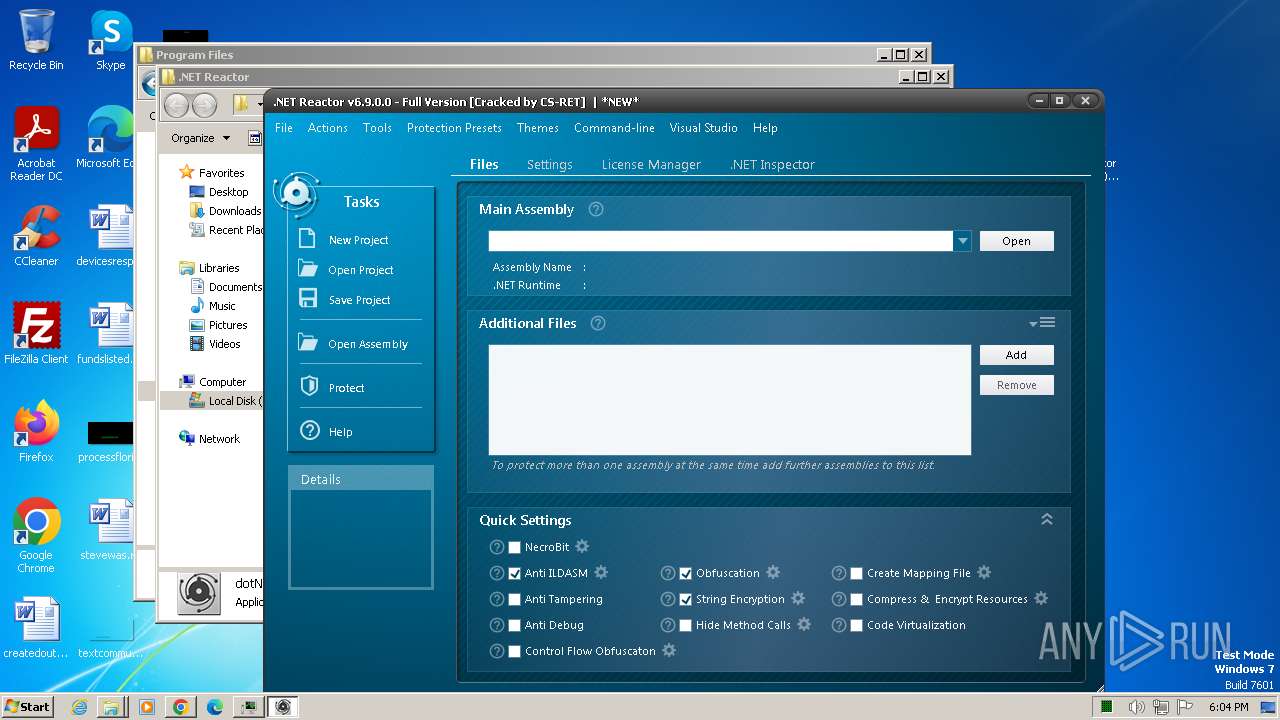
Task: Enable Anti Tampering checkbox
Action: click(x=514, y=599)
